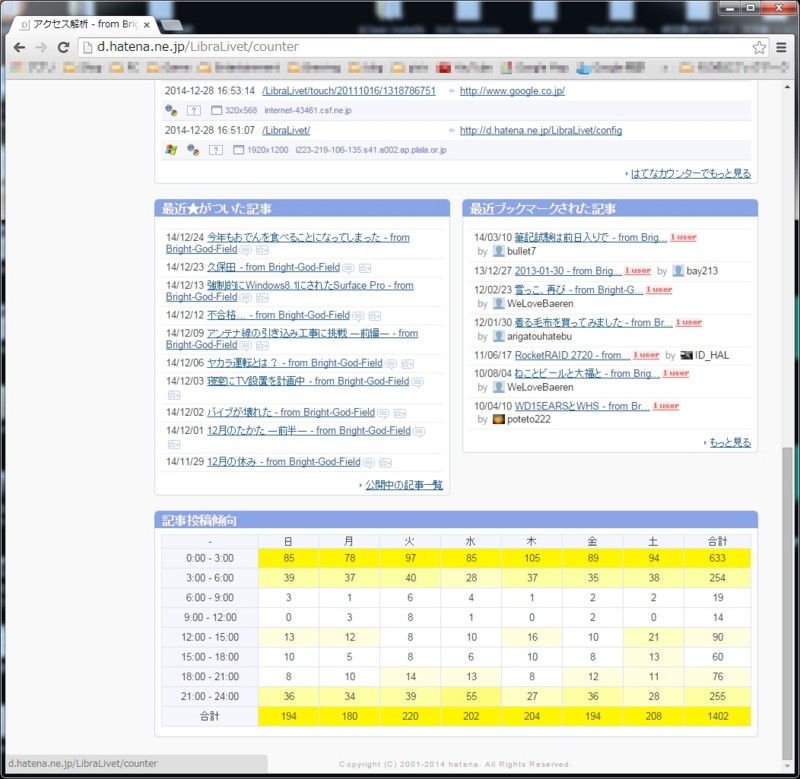Click arigatouhatebu user avatar icon
Viewport: 800px width, 779px height.
[x=498, y=336]
